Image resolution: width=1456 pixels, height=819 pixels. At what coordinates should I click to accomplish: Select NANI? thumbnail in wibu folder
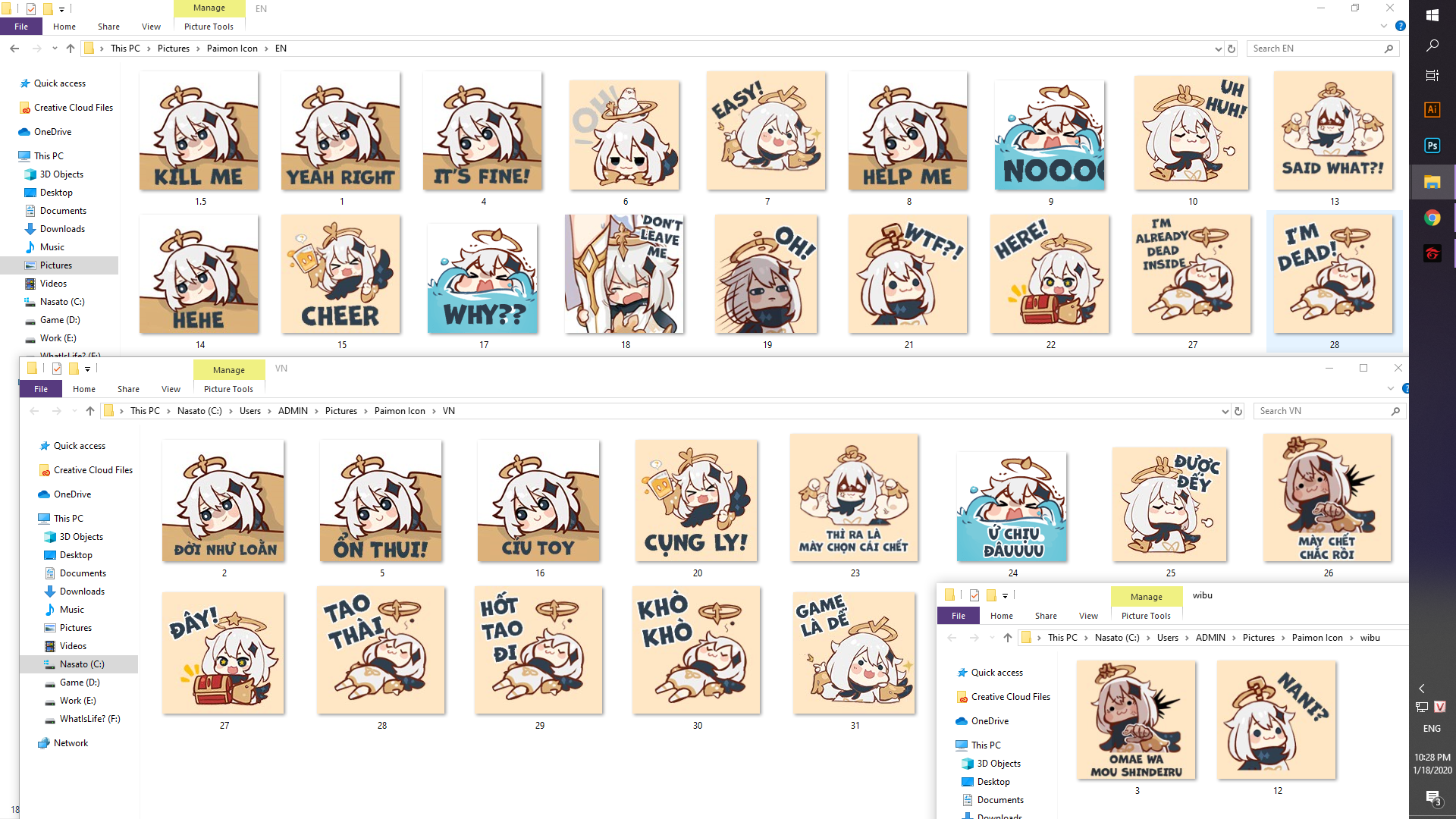(x=1277, y=720)
